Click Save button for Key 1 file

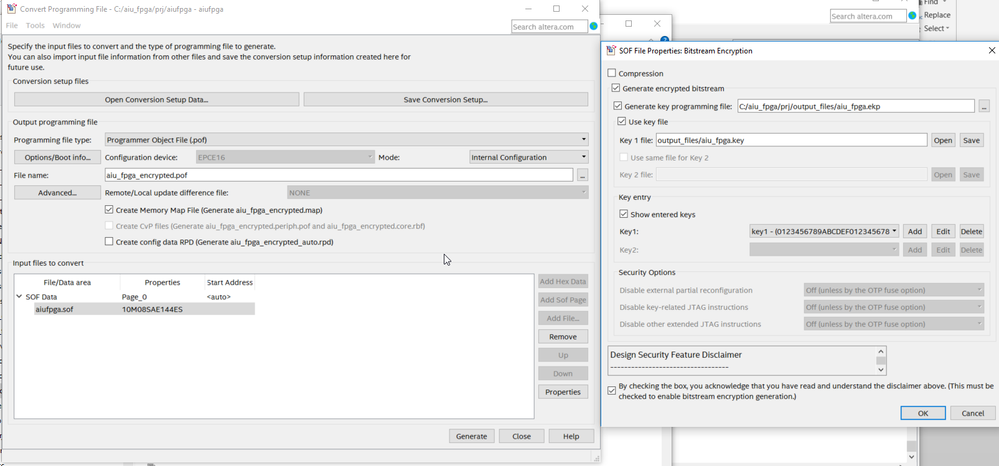click(x=971, y=140)
